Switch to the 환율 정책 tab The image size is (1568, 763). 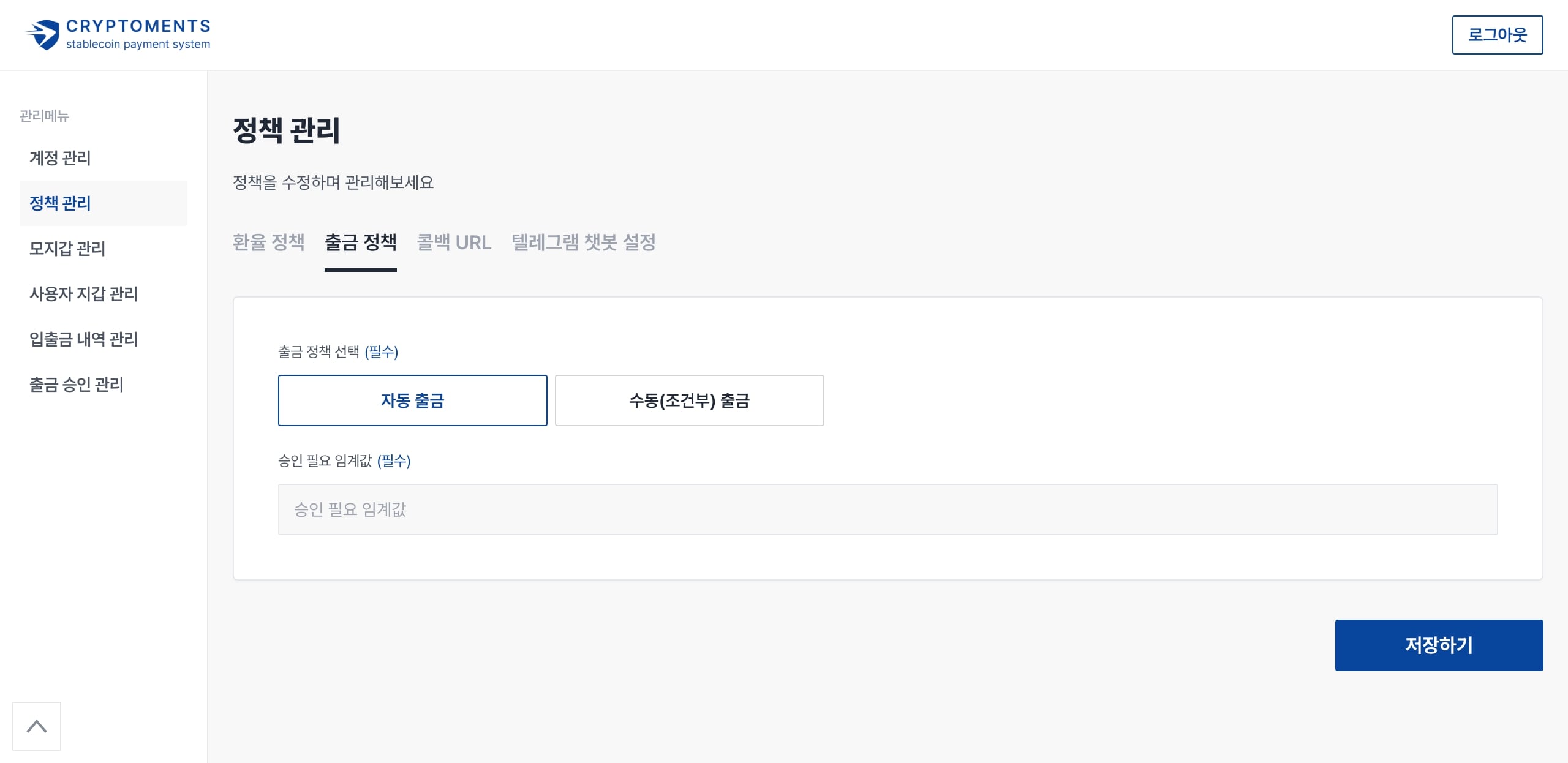pos(268,242)
